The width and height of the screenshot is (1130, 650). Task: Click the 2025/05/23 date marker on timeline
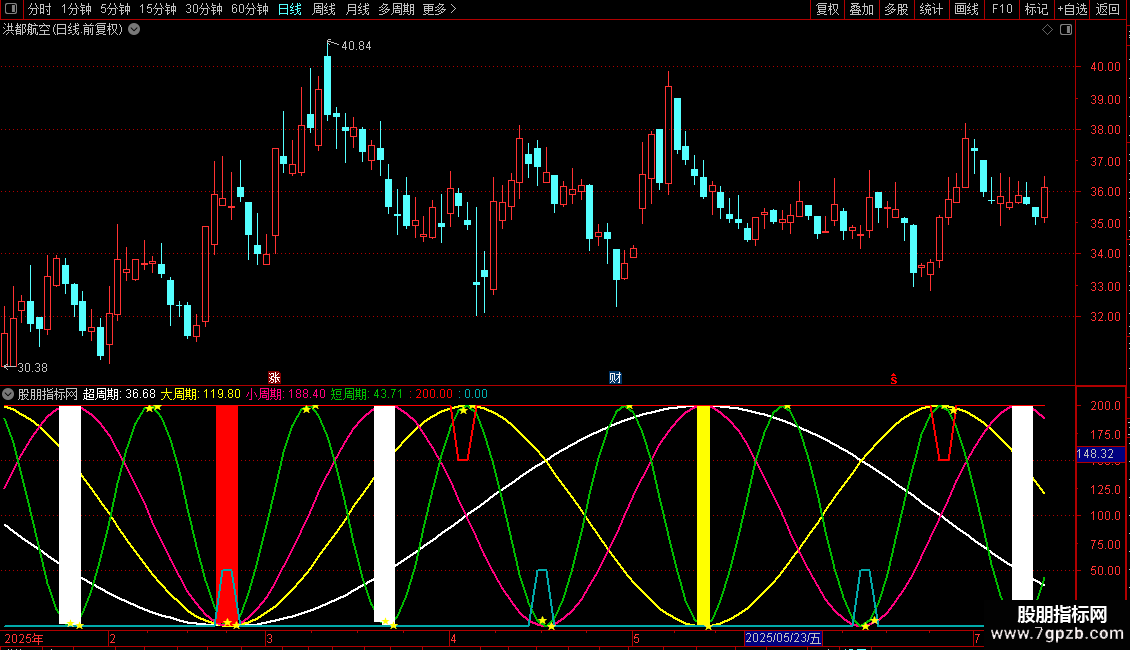point(783,638)
